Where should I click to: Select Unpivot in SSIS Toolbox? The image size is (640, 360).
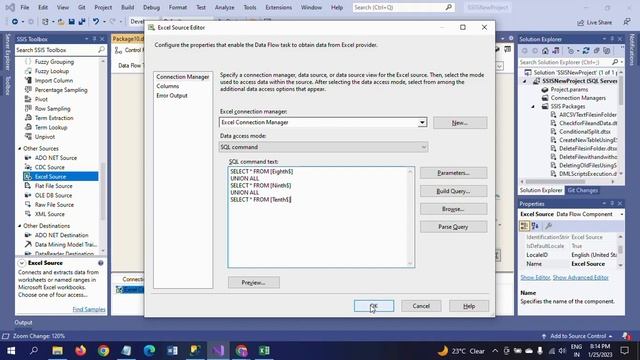pos(44,137)
